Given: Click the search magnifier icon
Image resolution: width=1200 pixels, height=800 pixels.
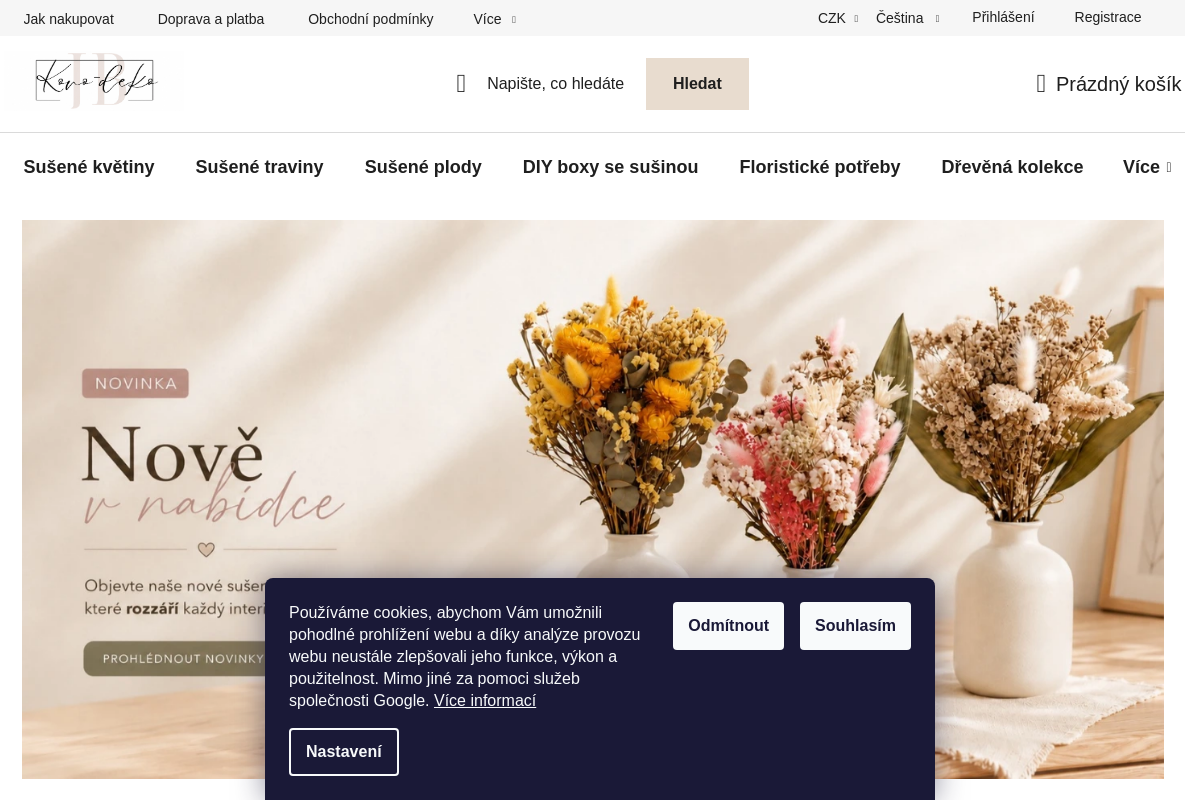Looking at the screenshot, I should tap(461, 84).
